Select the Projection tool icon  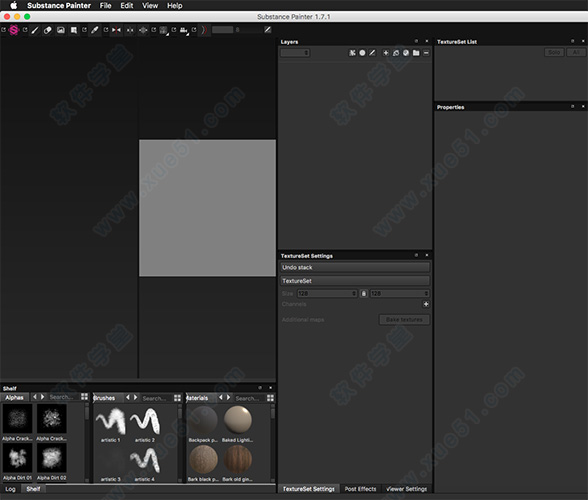tap(61, 30)
